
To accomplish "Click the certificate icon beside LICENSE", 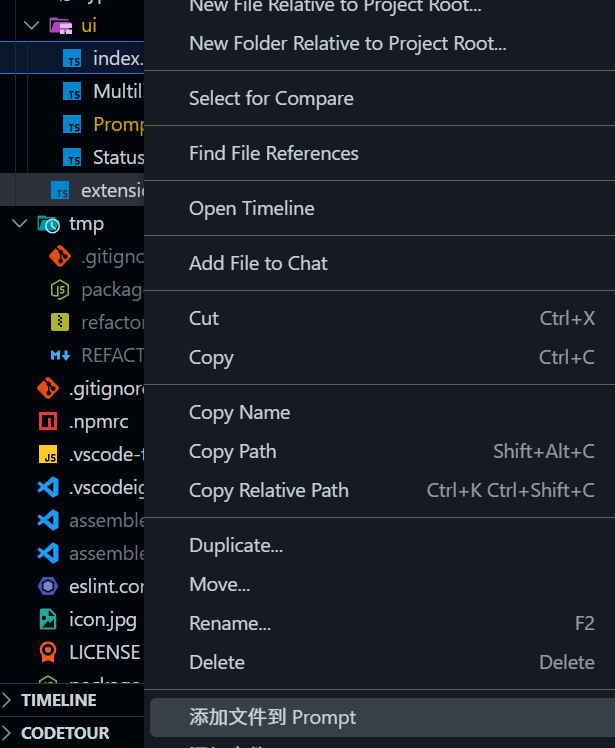I will [x=48, y=652].
